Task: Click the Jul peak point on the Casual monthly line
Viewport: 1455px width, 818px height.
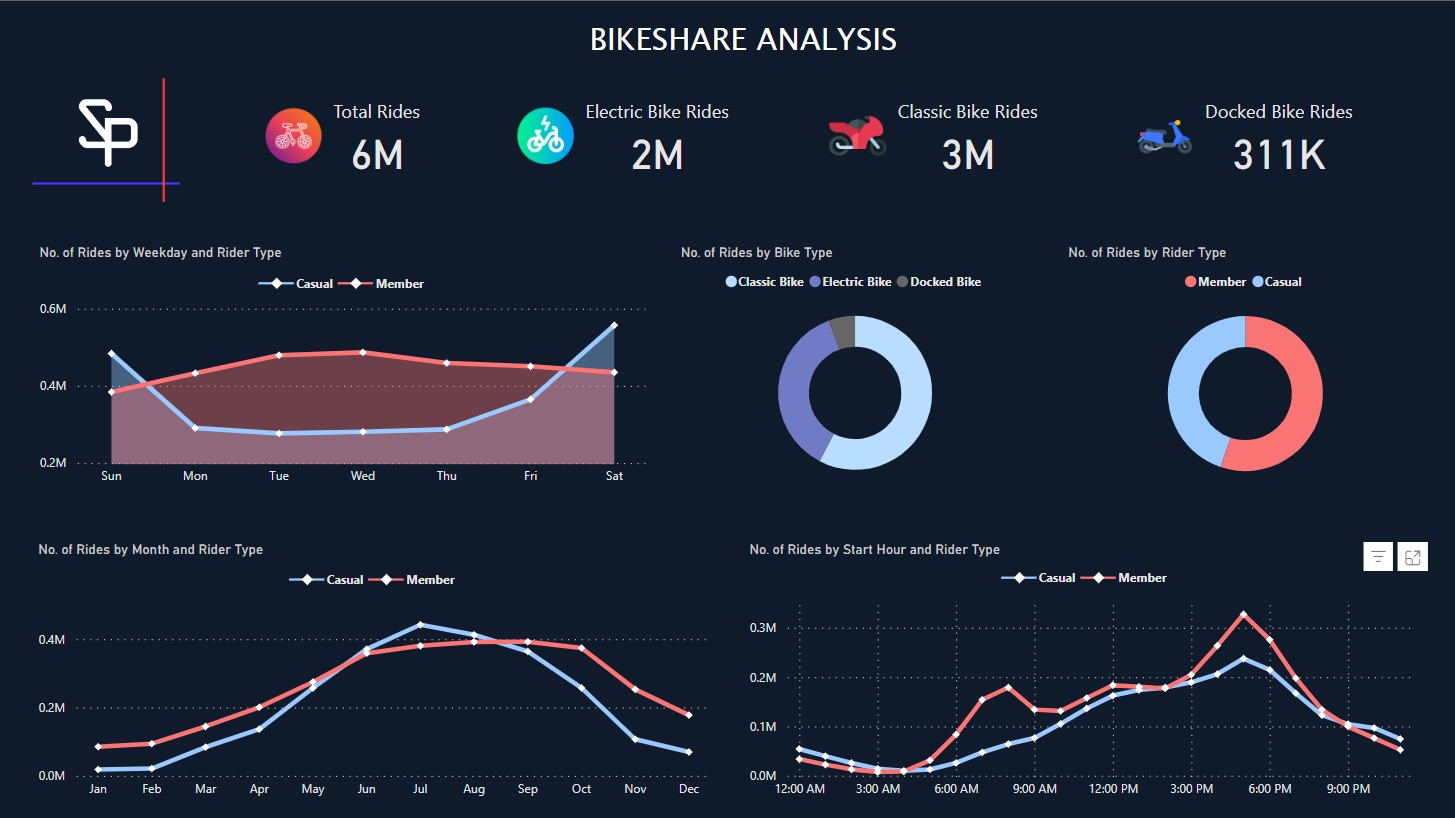Action: click(420, 624)
